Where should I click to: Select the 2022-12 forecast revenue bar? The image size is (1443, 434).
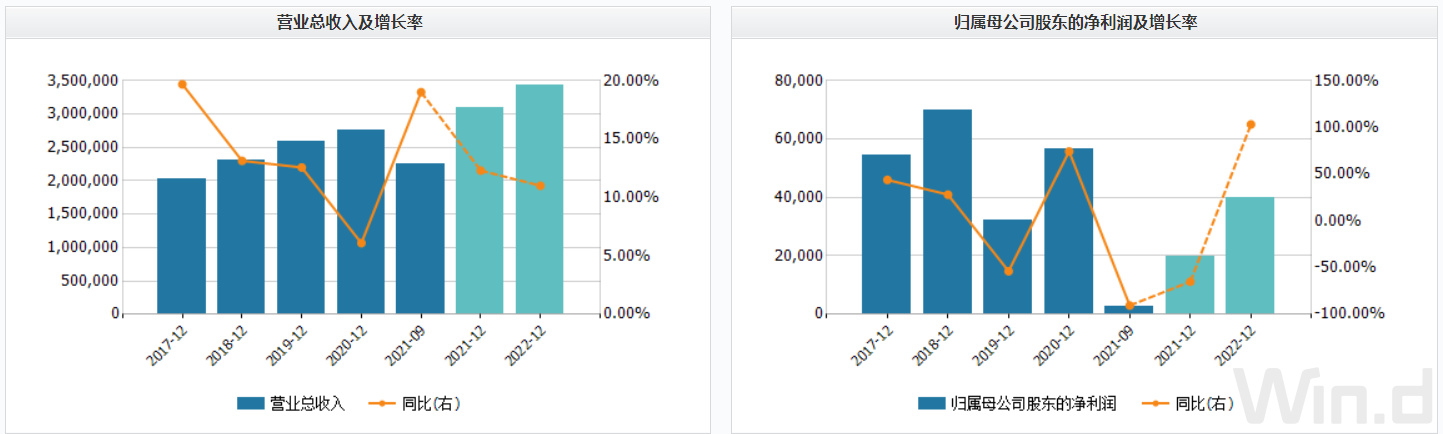(539, 199)
